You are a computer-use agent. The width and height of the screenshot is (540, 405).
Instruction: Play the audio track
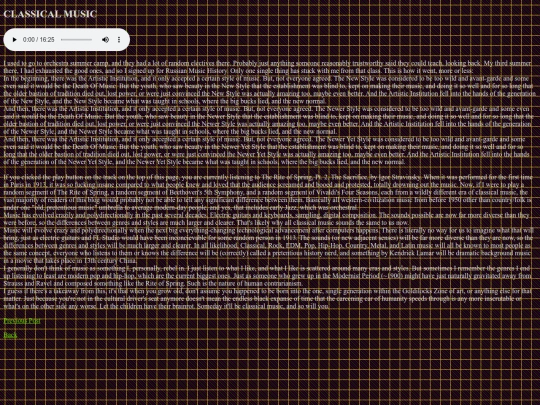(x=14, y=40)
